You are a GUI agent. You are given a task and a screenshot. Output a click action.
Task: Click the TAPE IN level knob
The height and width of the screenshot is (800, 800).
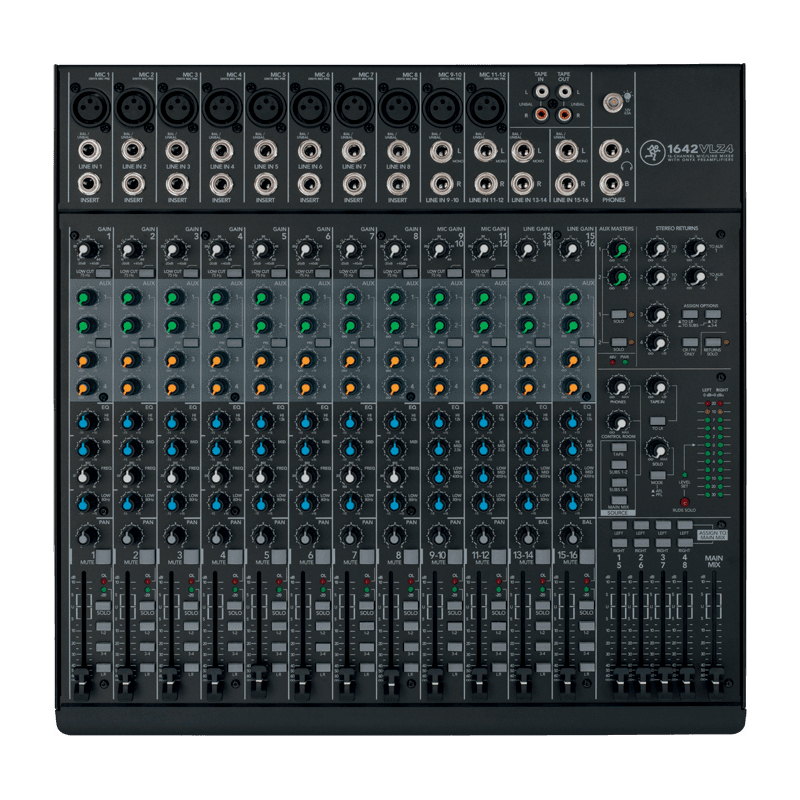(x=658, y=386)
